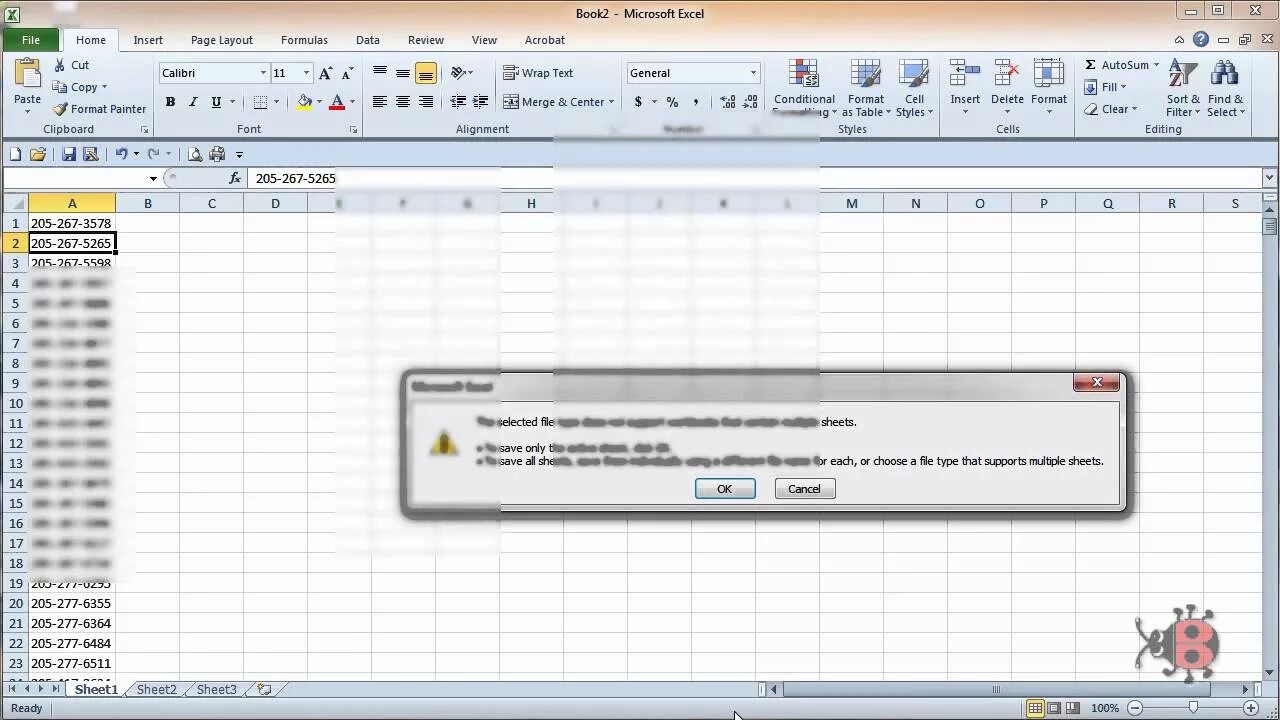
Task: Click the quick access Open folder icon
Action: pos(38,154)
